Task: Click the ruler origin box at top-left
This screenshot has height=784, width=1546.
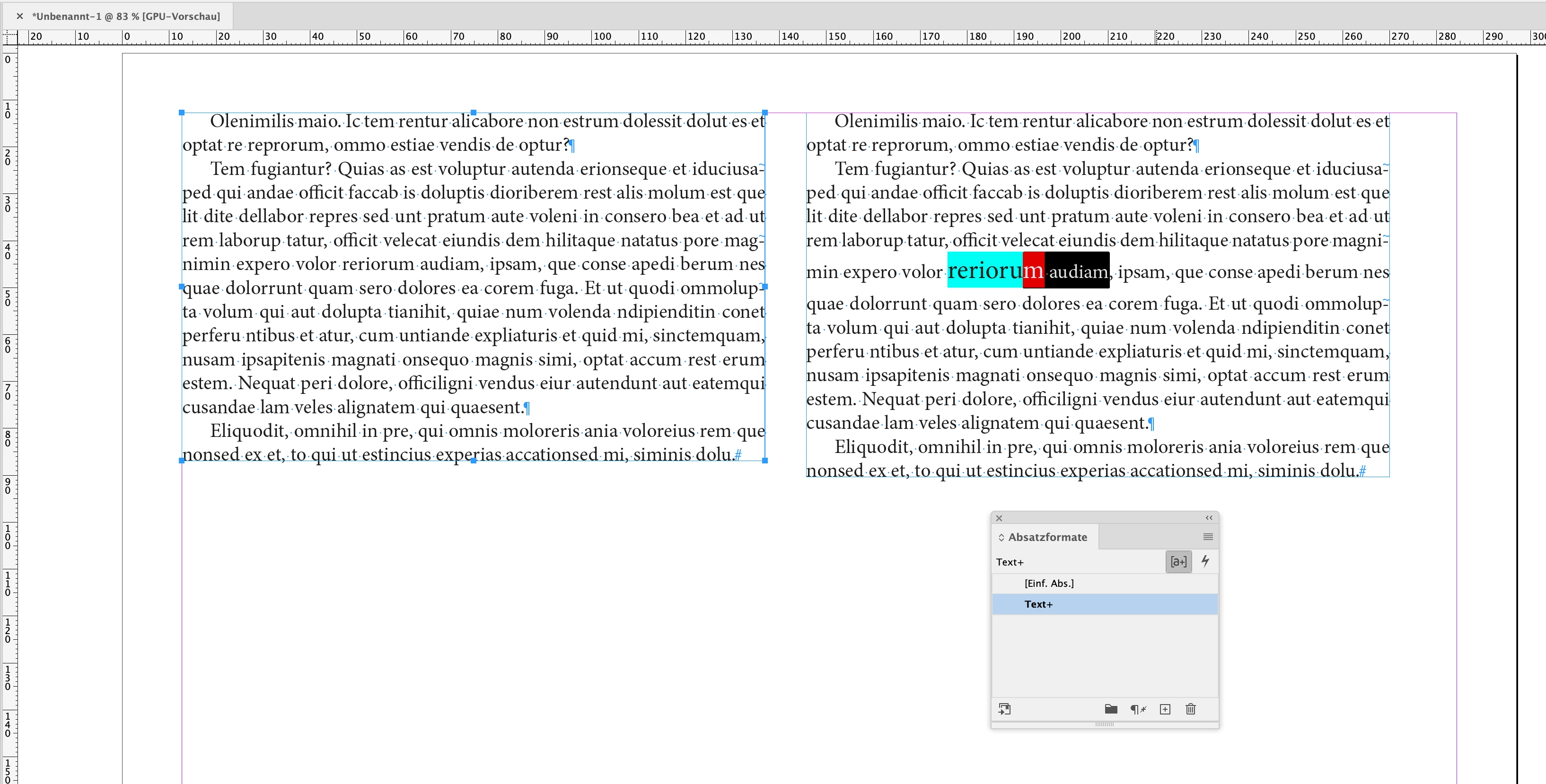Action: [x=9, y=38]
